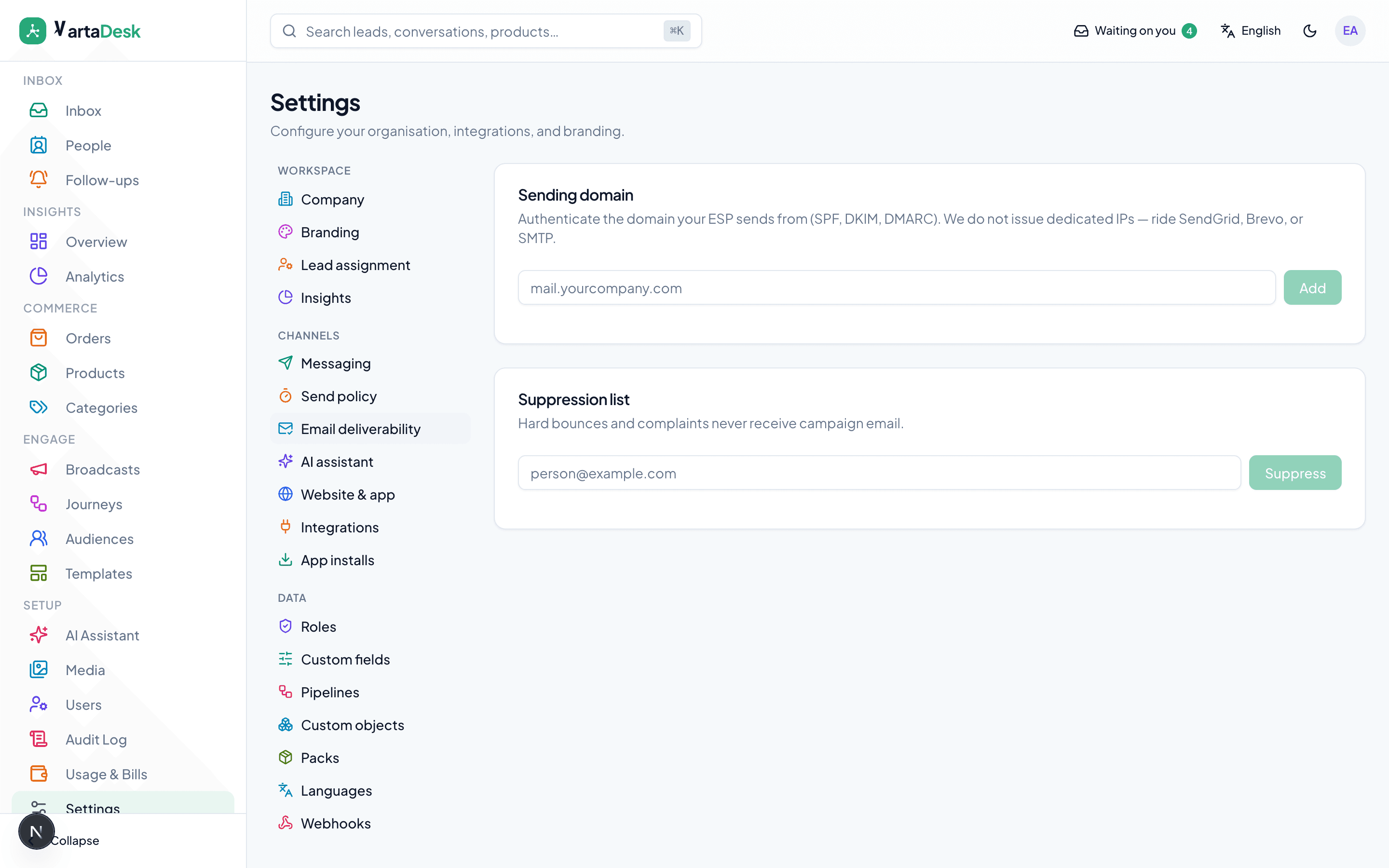Select Integrations settings section
This screenshot has width=1389, height=868.
click(369, 527)
